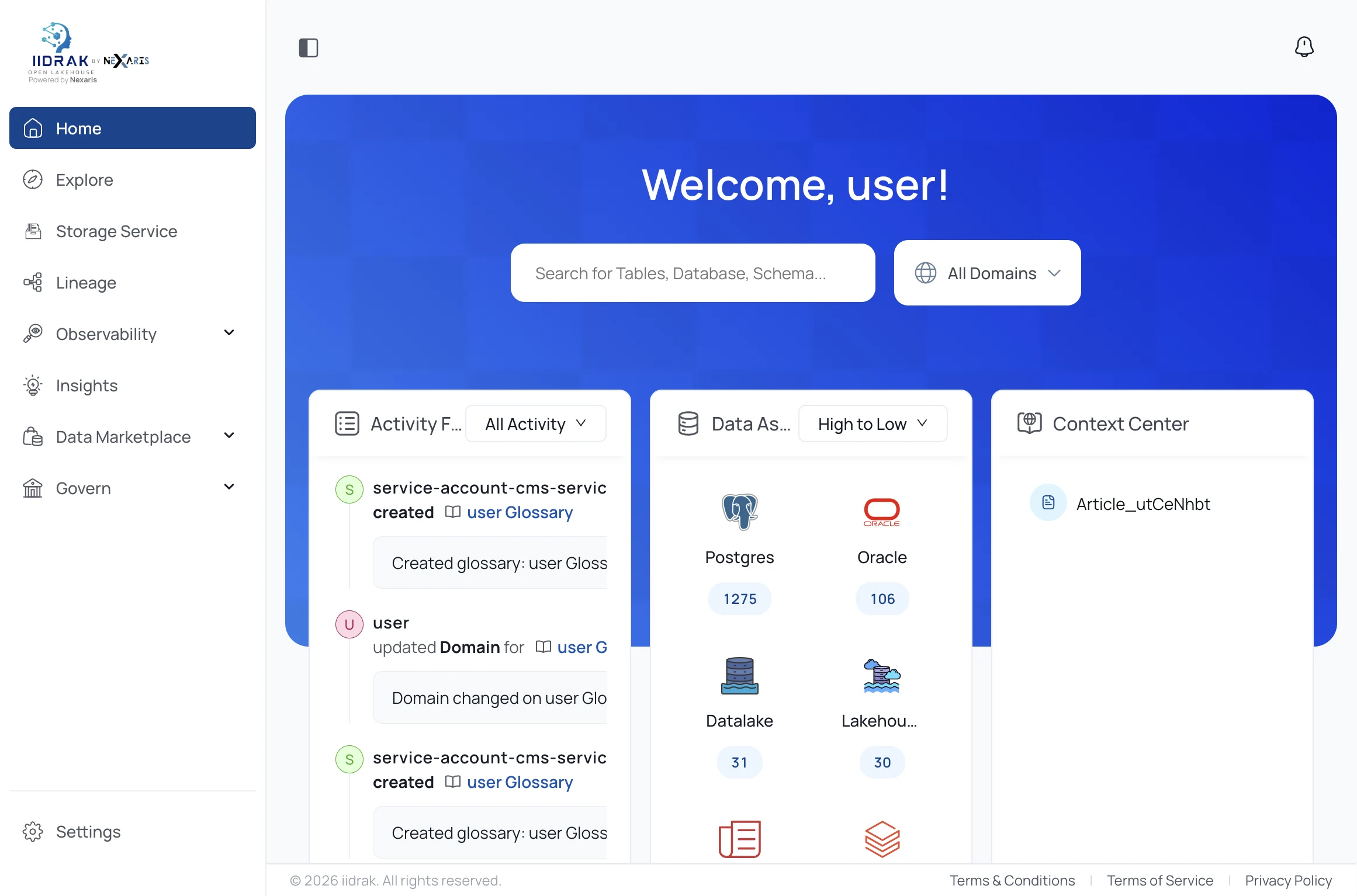1357x896 pixels.
Task: Open Explore in the sidebar
Action: (x=133, y=179)
